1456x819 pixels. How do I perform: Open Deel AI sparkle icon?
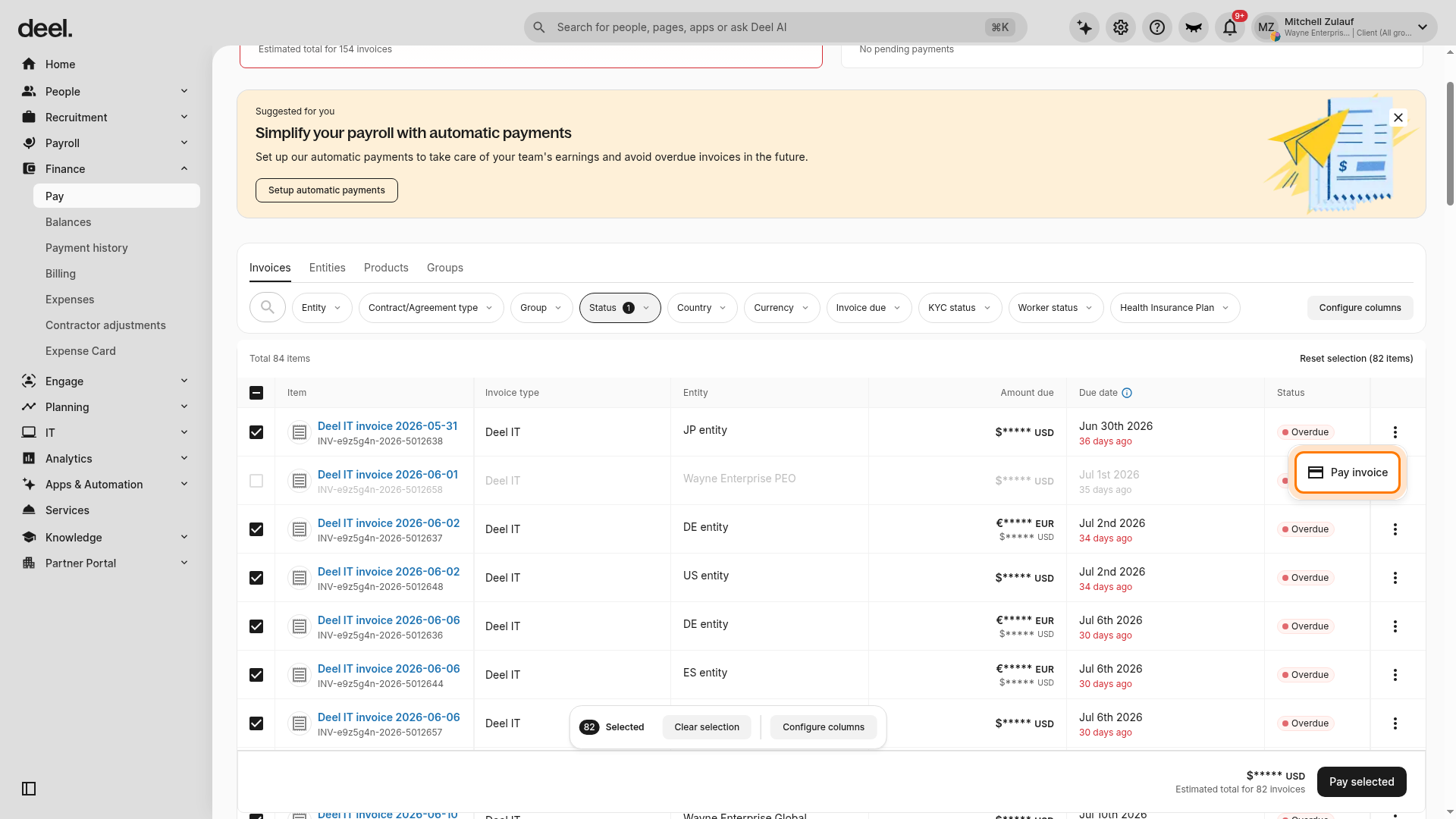(x=1084, y=28)
